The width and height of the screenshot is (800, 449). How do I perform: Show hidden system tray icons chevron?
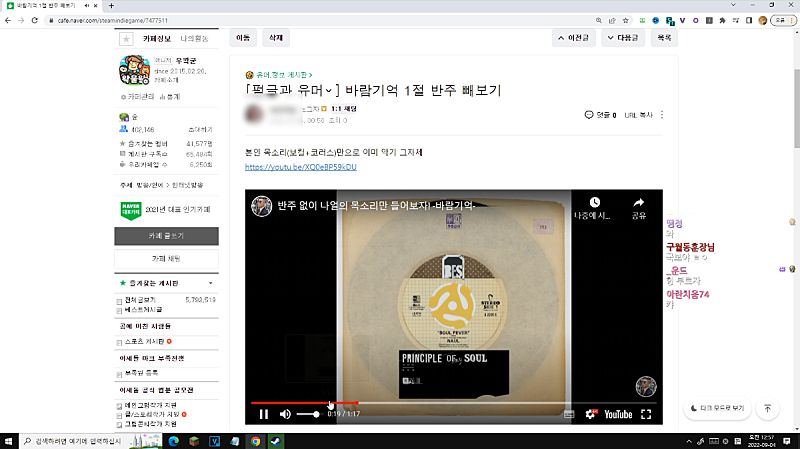689,441
